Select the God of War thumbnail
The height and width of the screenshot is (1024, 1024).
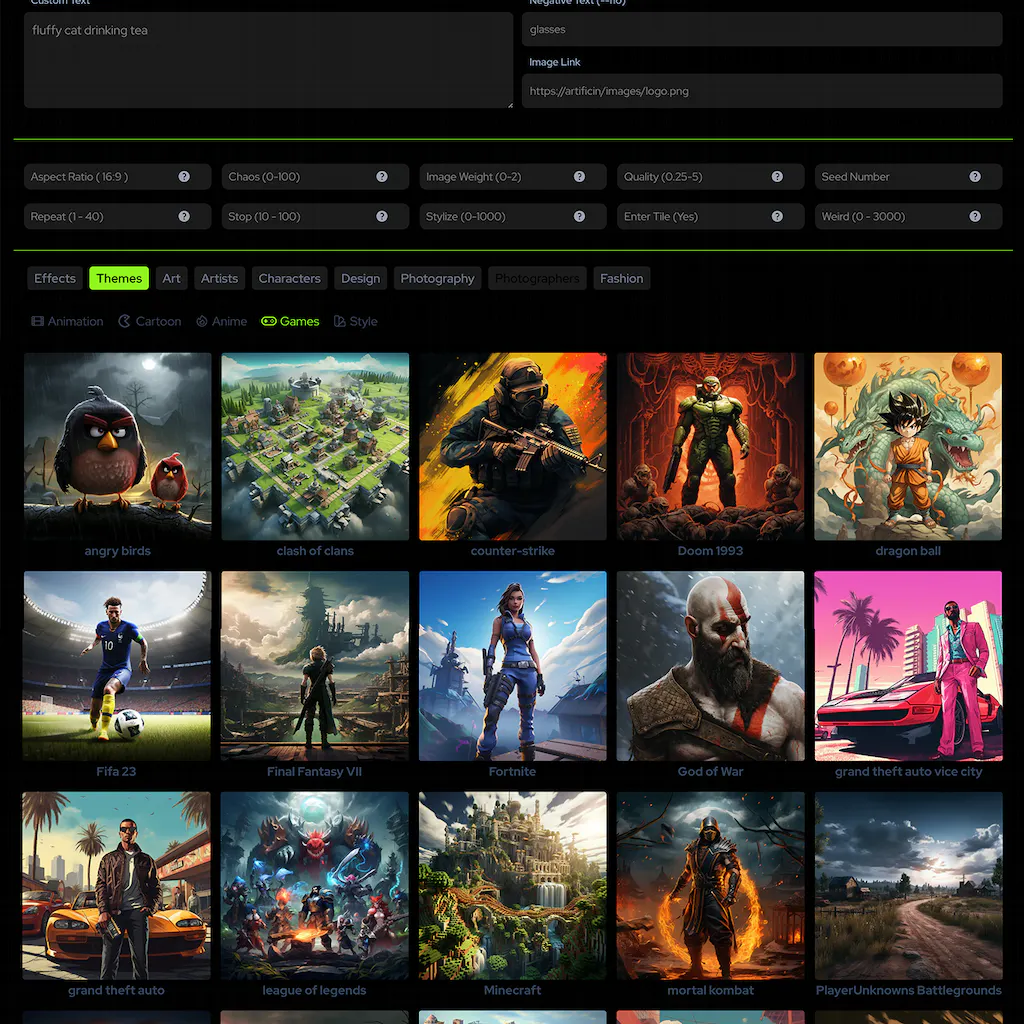[710, 665]
